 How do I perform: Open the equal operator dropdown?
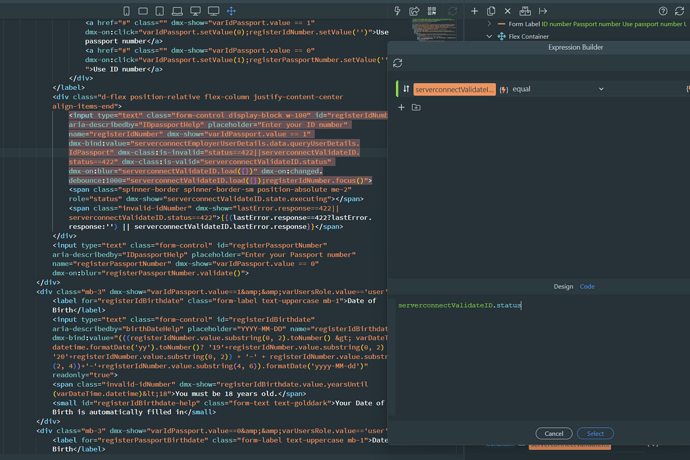point(558,89)
